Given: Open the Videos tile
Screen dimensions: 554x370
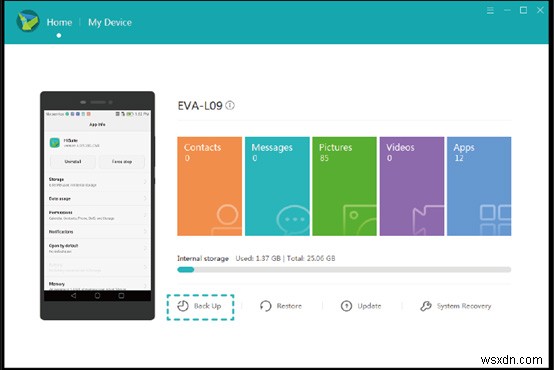Looking at the screenshot, I should pos(412,186).
